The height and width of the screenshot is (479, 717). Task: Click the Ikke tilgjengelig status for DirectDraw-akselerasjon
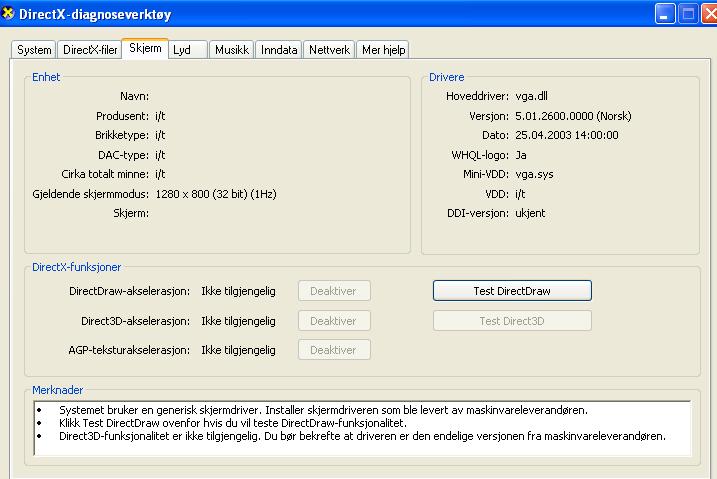pyautogui.click(x=238, y=291)
